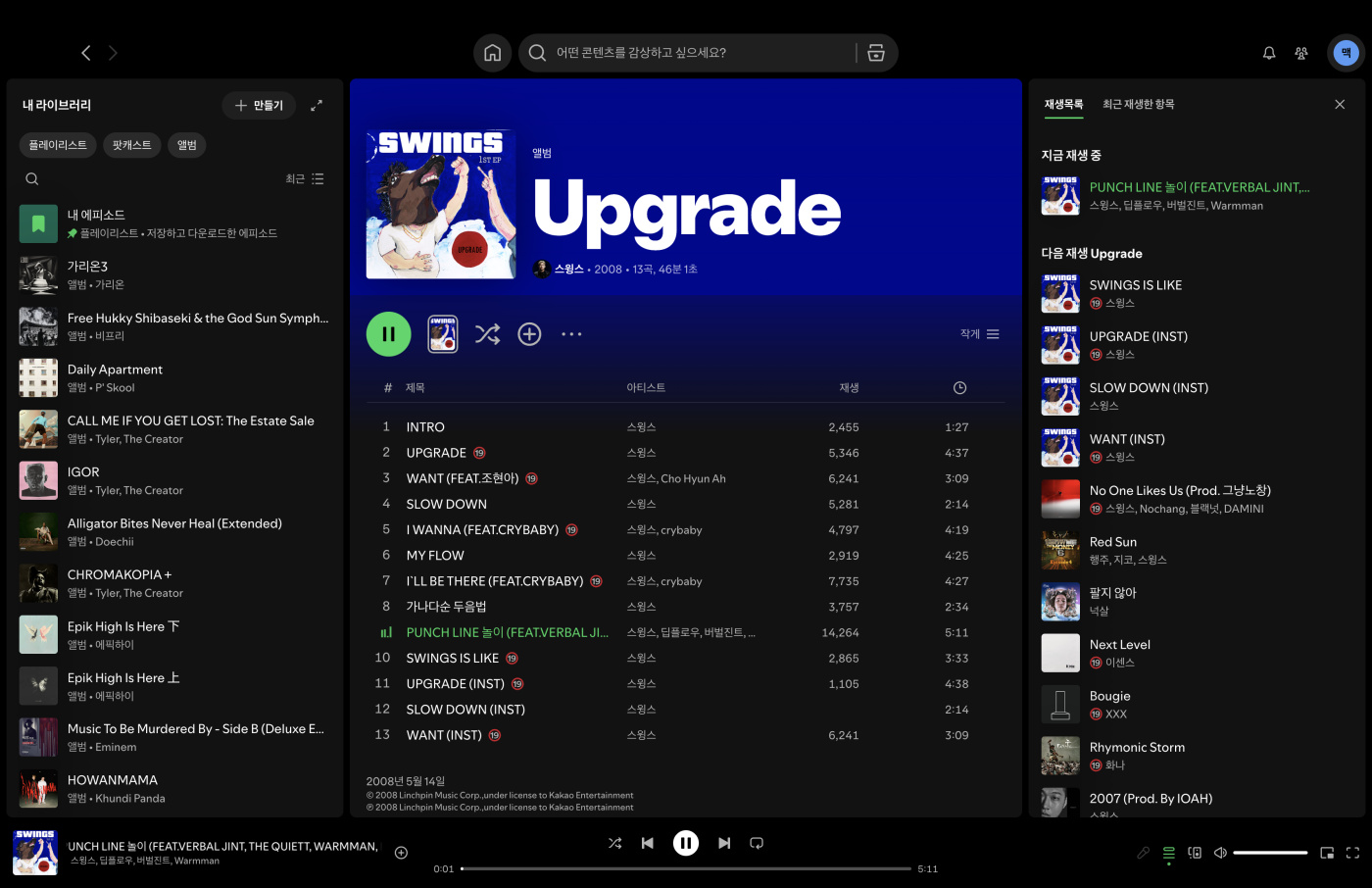The width and height of the screenshot is (1372, 888).
Task: Switch to the 최근 재생한 항목 tab
Action: [1138, 104]
